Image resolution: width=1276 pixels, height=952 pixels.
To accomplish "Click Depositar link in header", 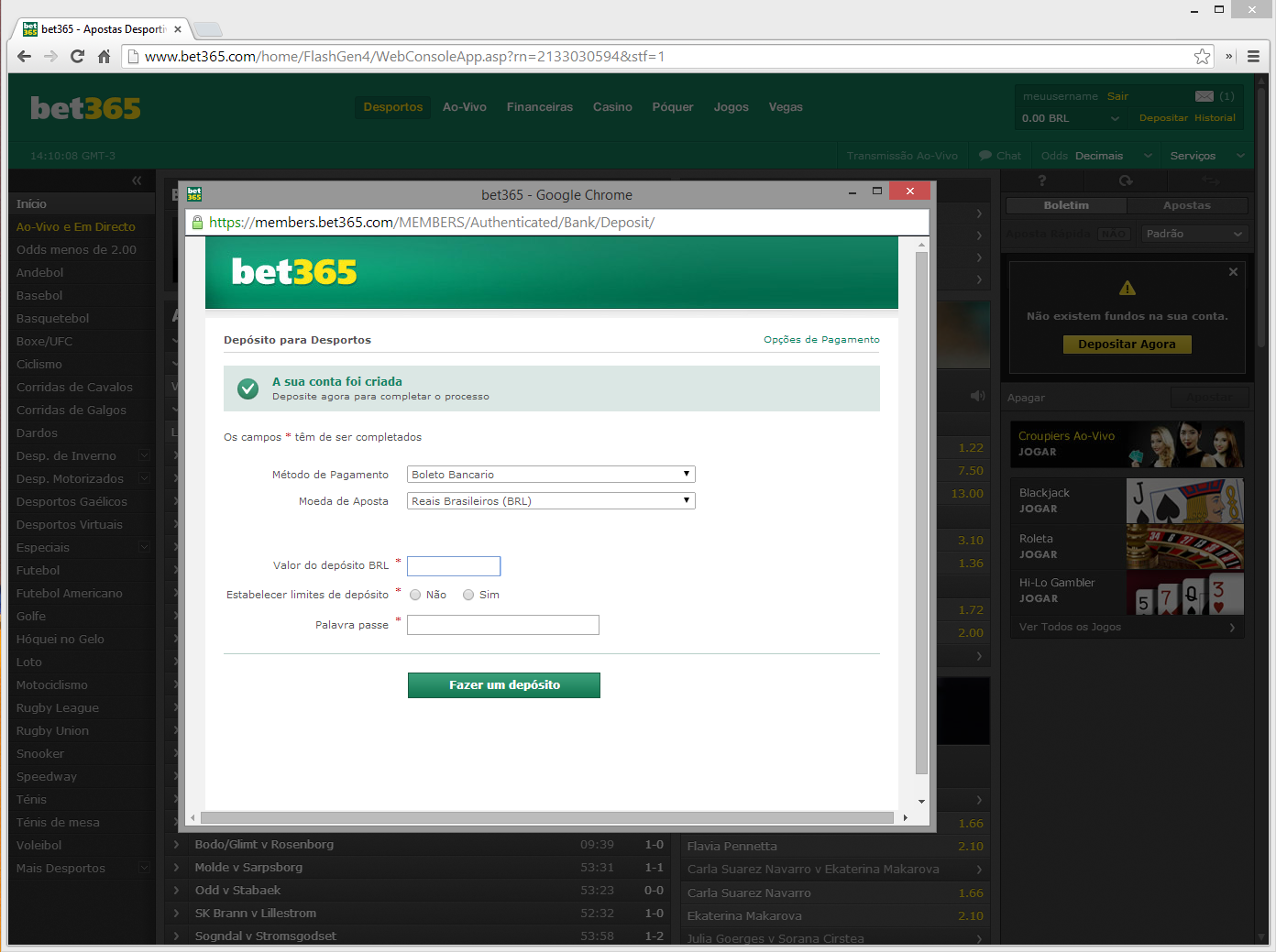I will pos(1163,118).
